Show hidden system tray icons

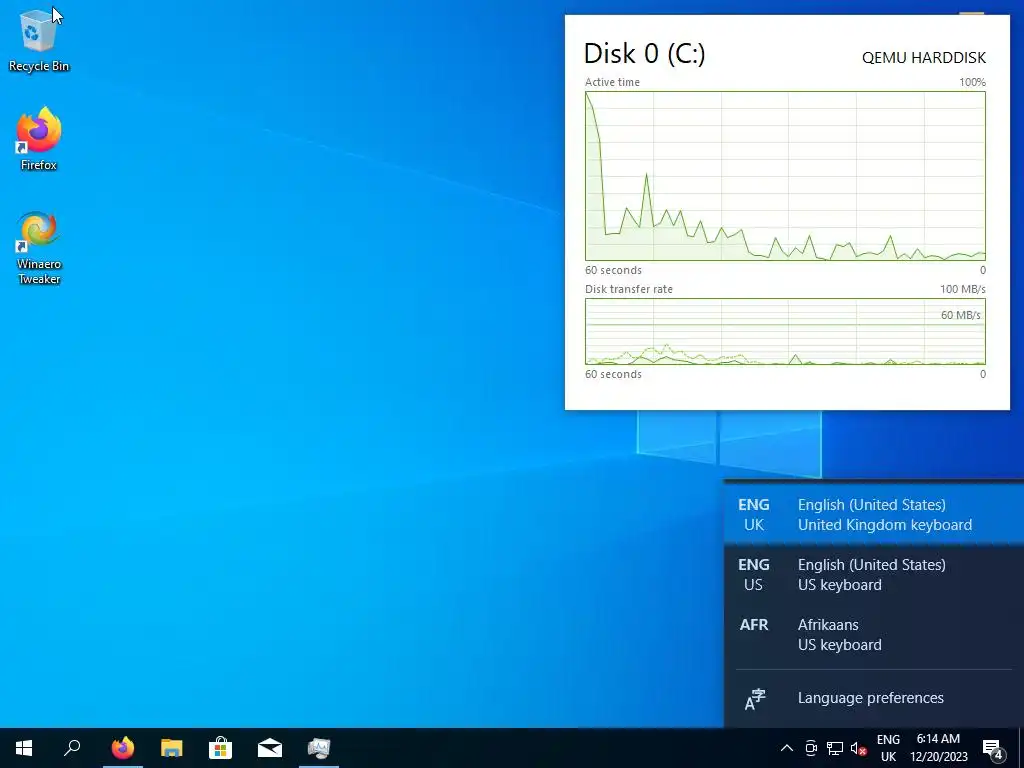(787, 748)
